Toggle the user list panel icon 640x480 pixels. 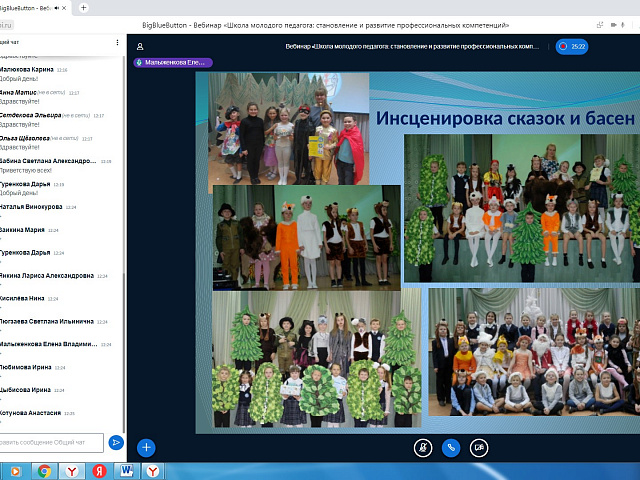140,47
